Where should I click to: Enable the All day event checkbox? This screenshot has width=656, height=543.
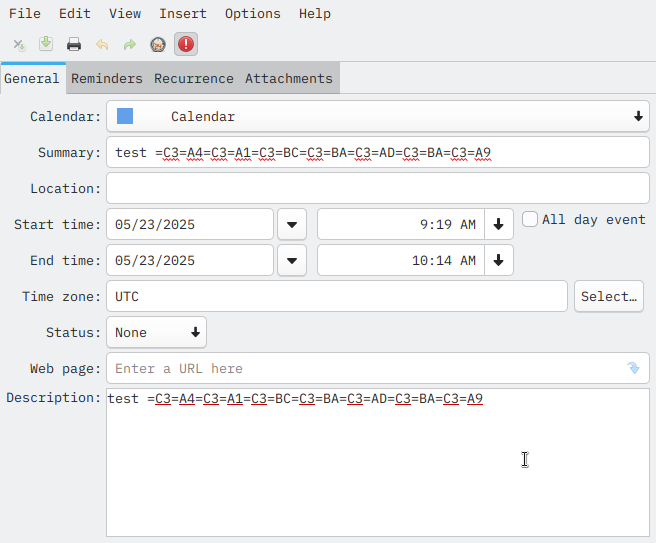[530, 219]
